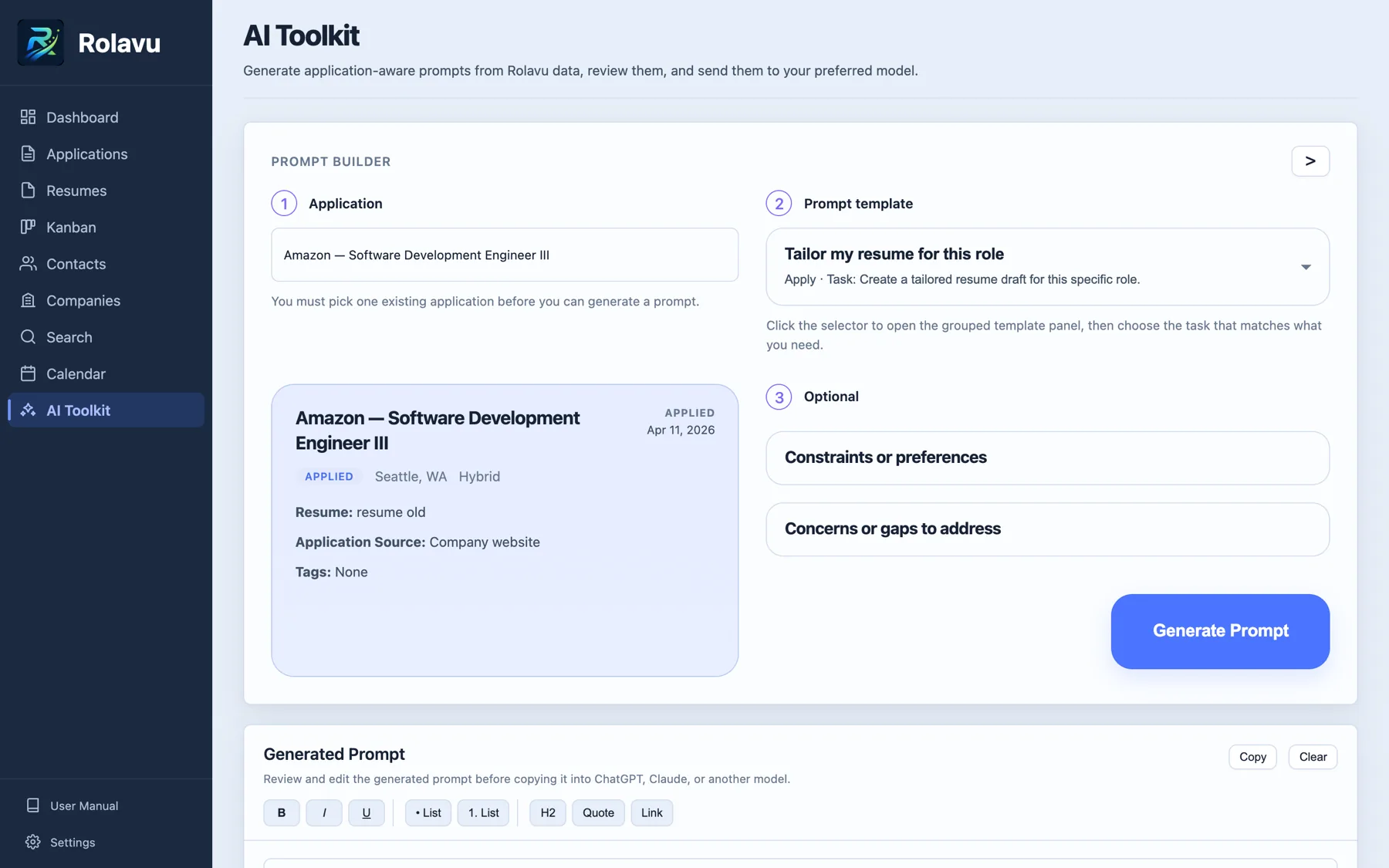1389x868 pixels.
Task: Collapse the Prompt Builder panel
Action: coord(1310,161)
